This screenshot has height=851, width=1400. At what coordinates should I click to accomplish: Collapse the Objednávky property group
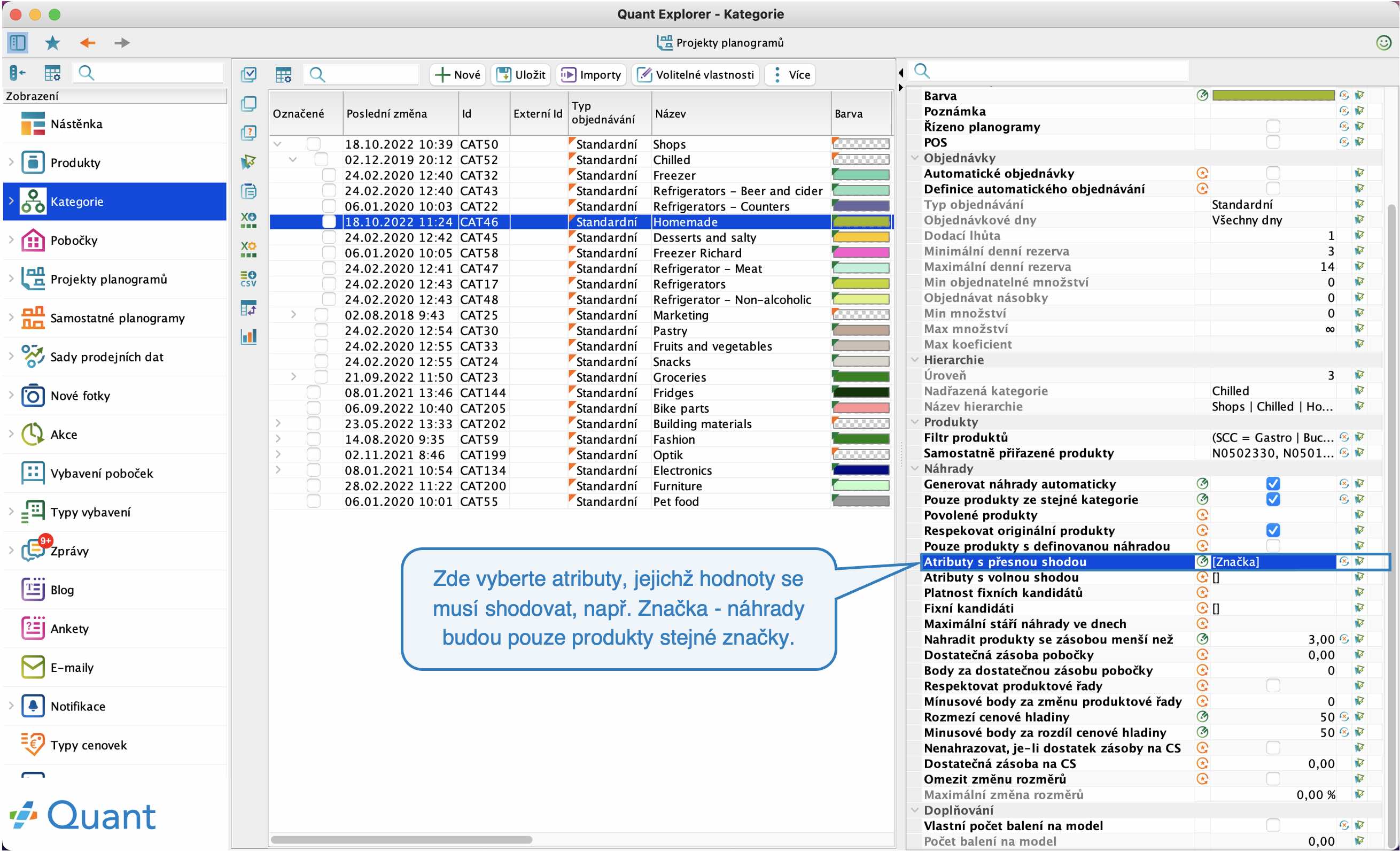pyautogui.click(x=915, y=158)
